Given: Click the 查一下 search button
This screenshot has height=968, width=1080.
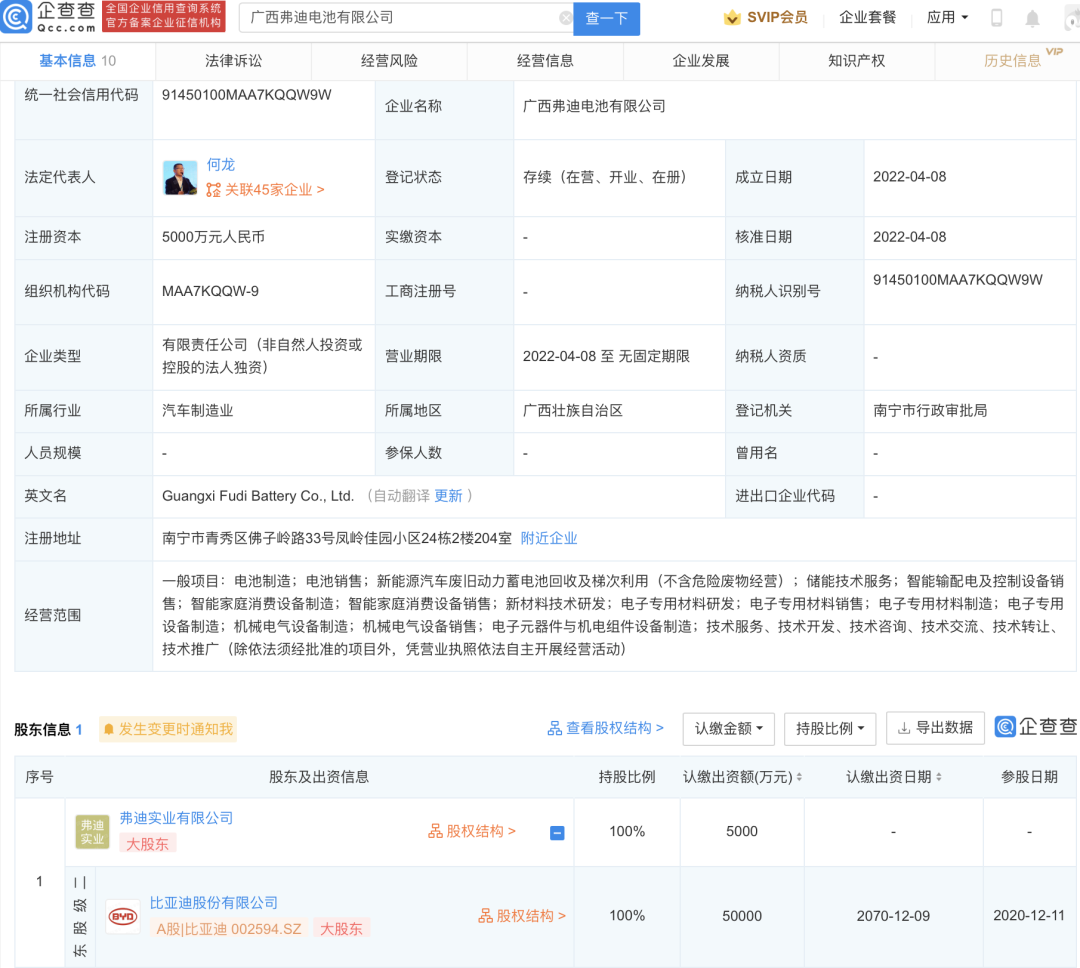Looking at the screenshot, I should [606, 19].
